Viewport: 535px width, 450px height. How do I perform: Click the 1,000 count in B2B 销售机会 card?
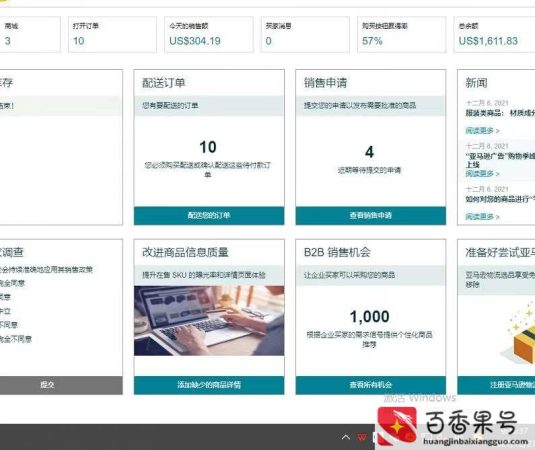[x=370, y=317]
